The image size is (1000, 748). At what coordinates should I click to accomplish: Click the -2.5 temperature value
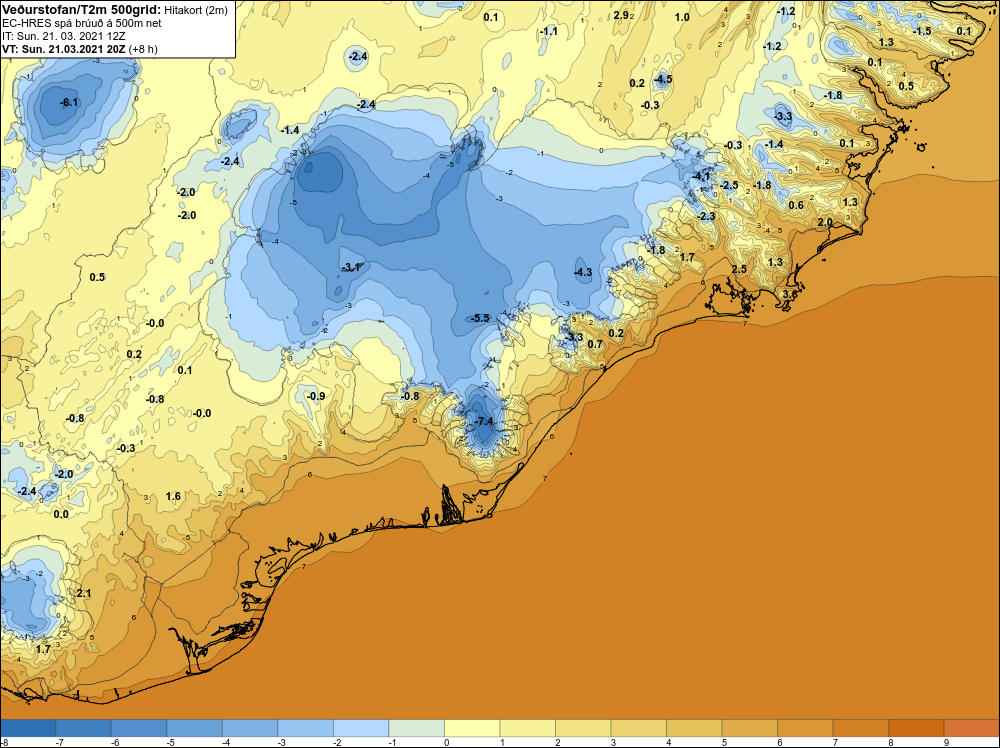728,185
